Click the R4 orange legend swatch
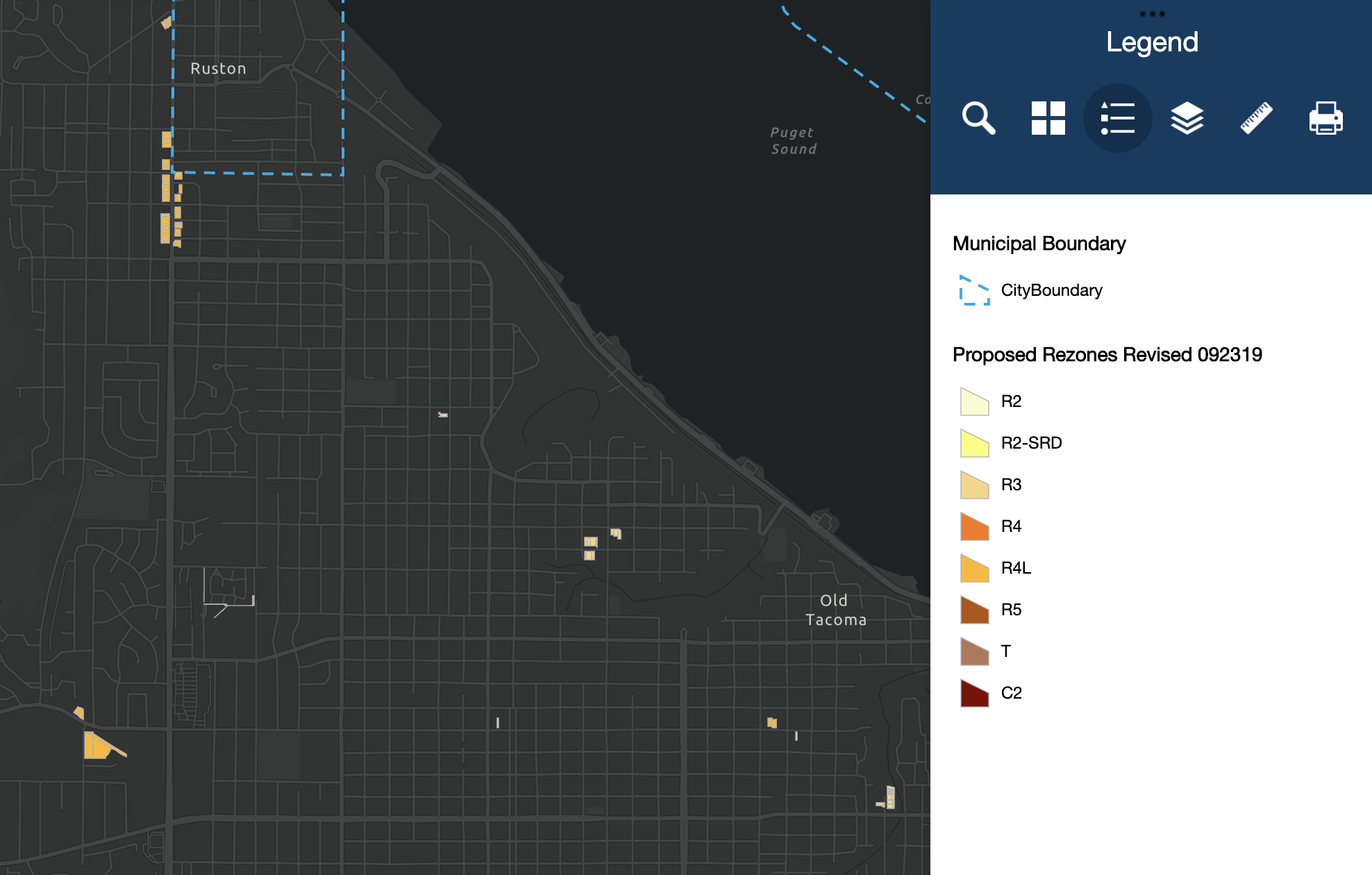Screen dimensions: 1372x875 [x=974, y=526]
